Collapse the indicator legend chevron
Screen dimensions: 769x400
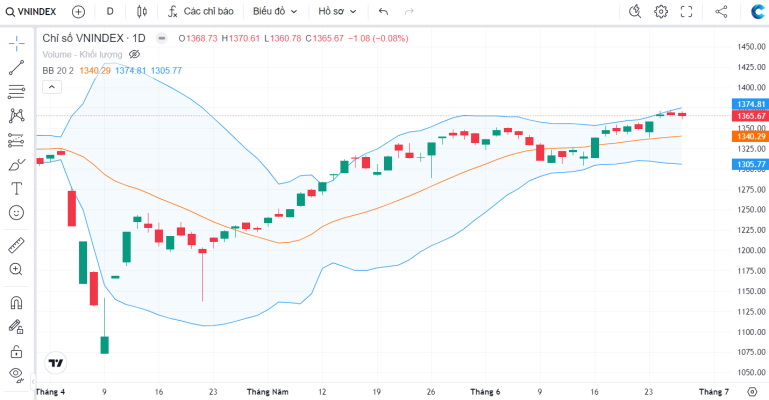tap(52, 87)
